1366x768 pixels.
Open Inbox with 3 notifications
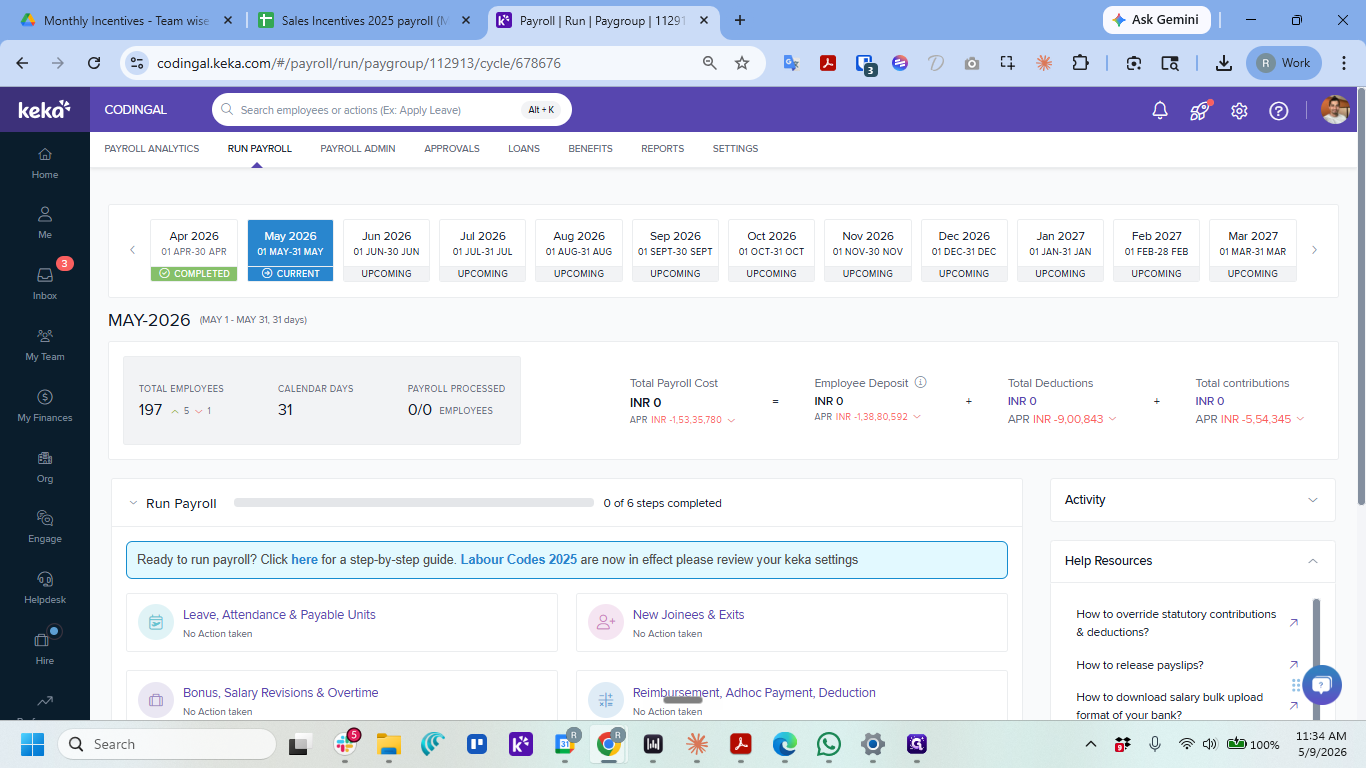45,283
